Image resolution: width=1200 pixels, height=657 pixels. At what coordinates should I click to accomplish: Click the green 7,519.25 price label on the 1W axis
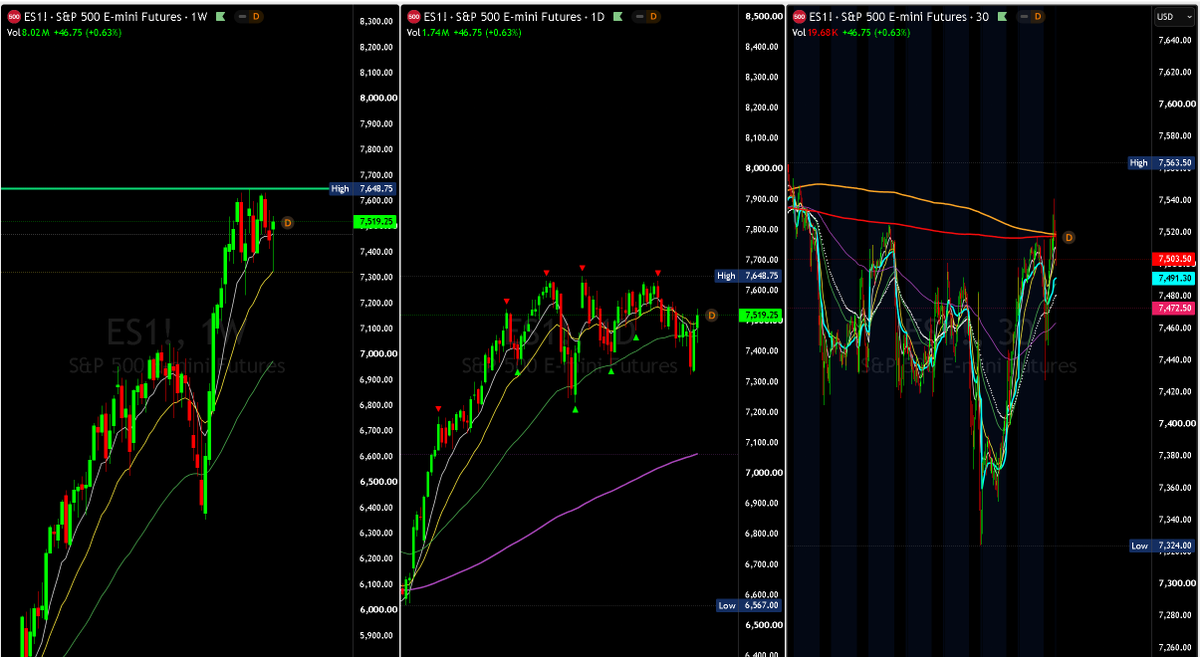[x=375, y=222]
